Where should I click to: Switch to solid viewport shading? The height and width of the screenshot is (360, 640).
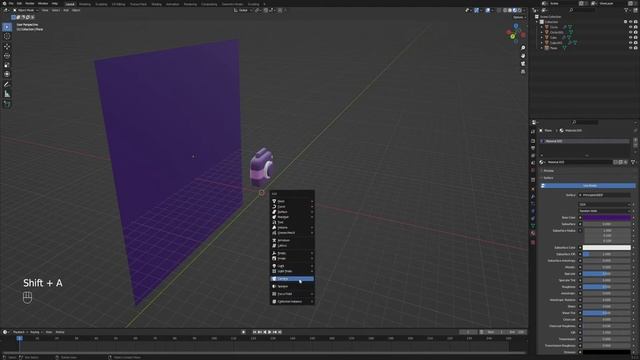(x=510, y=10)
